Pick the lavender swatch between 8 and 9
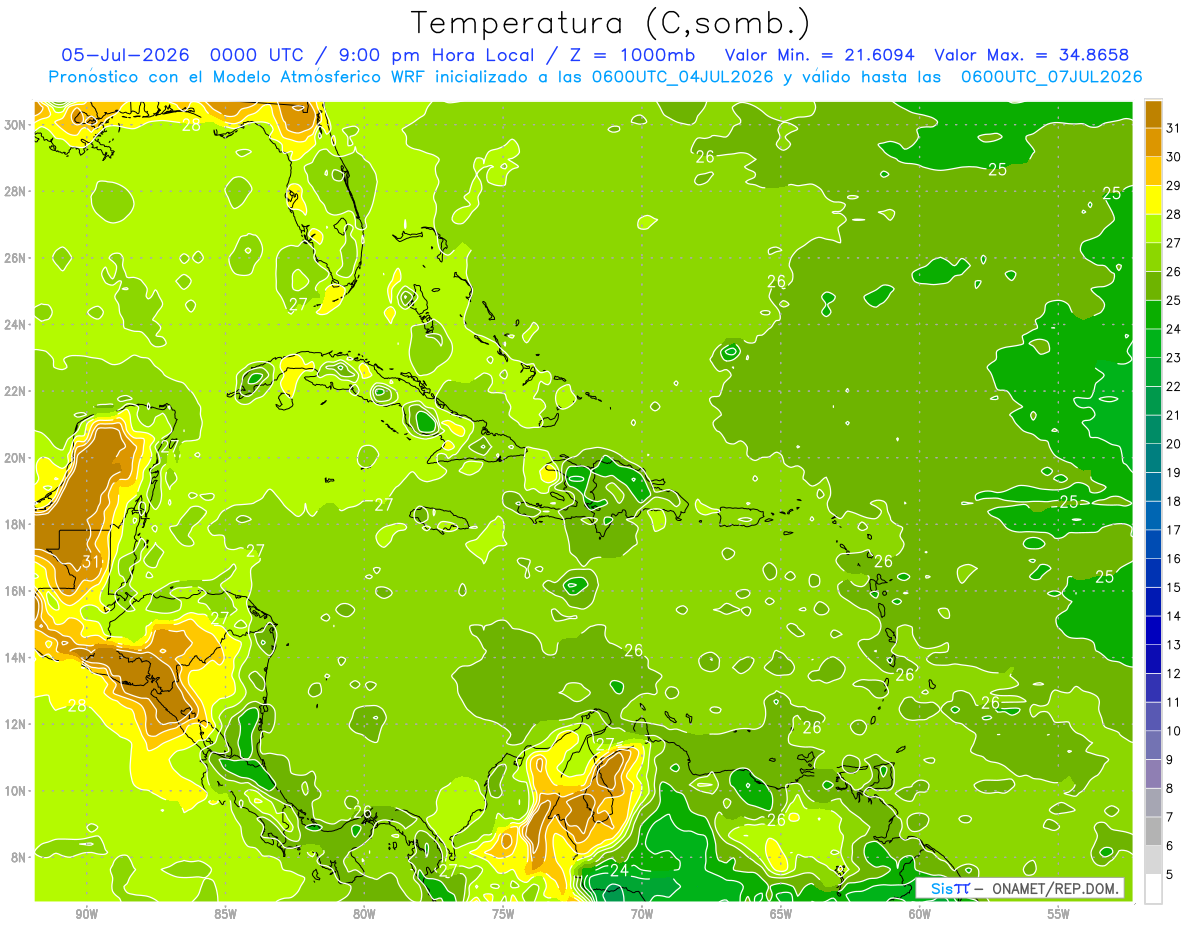This screenshot has height=927, width=1200. pyautogui.click(x=1153, y=774)
